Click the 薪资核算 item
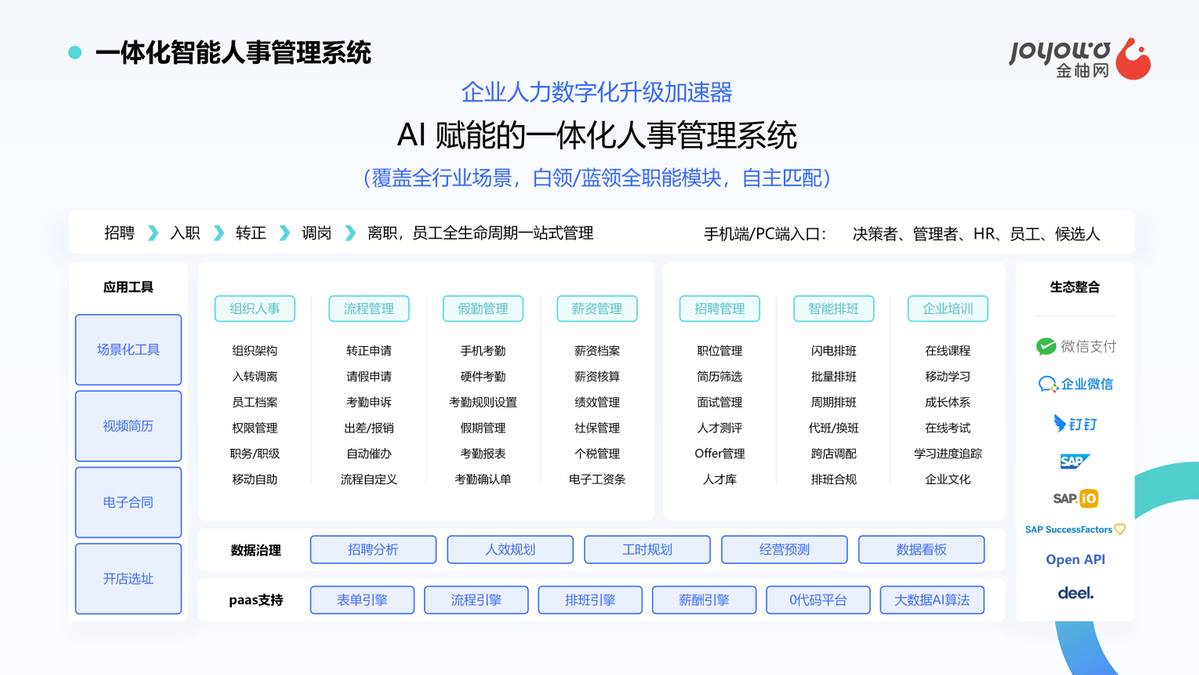 point(597,377)
